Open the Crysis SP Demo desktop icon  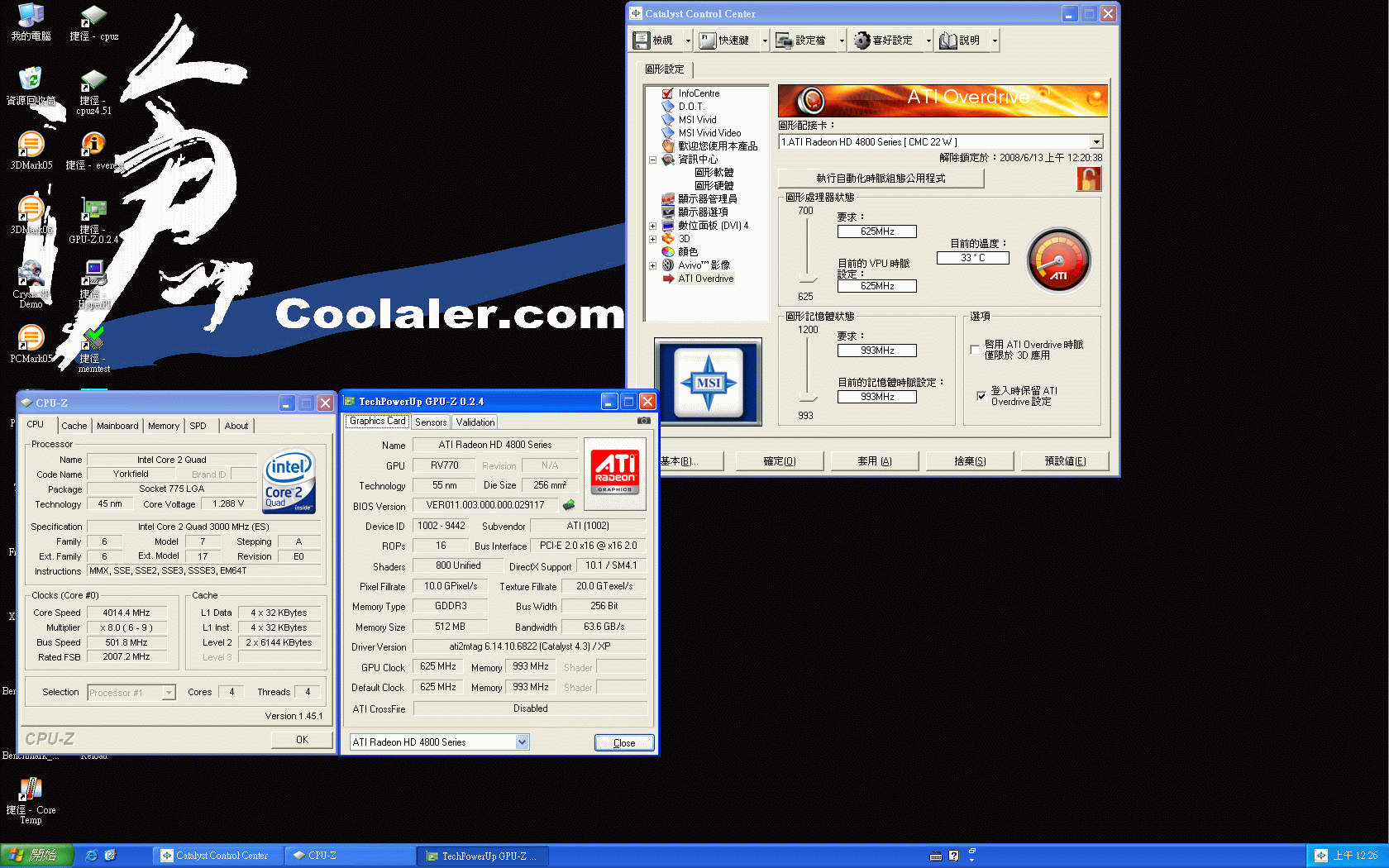(31, 285)
